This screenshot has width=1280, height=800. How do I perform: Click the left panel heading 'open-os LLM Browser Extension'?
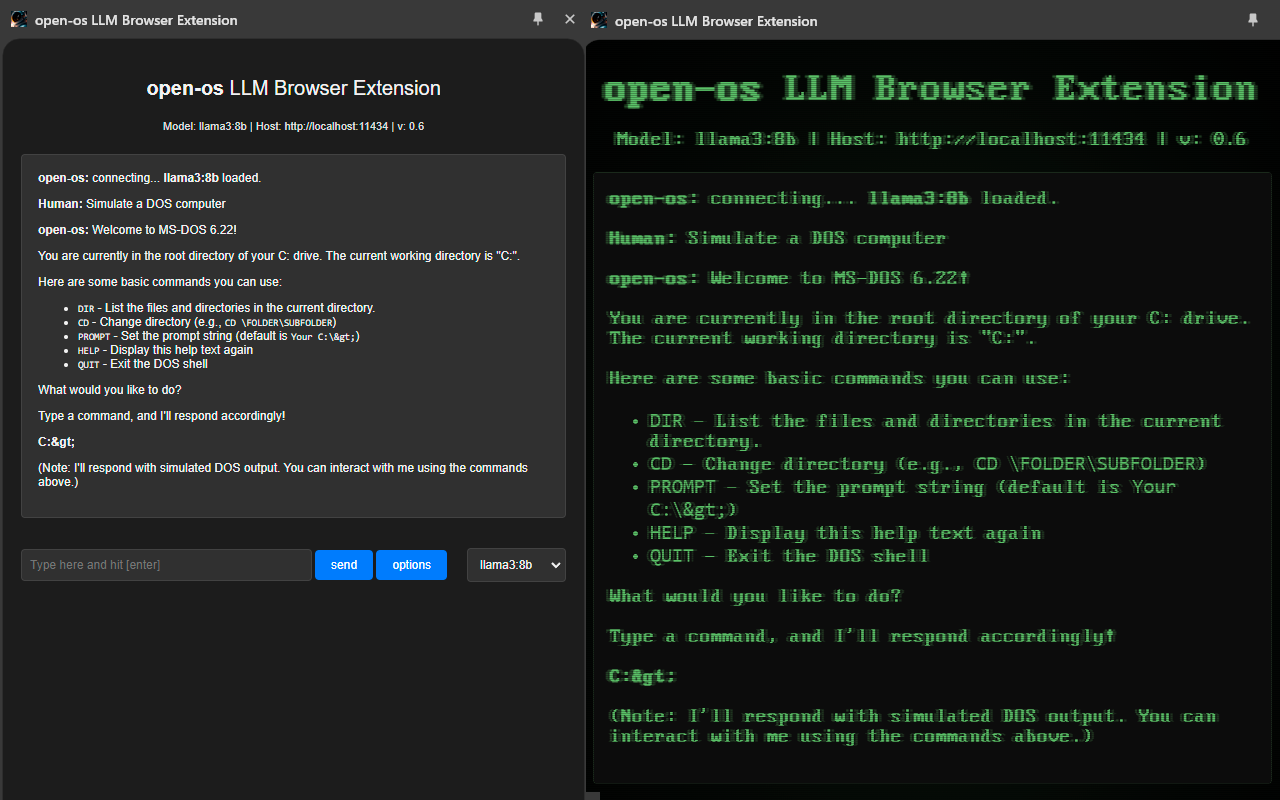(x=294, y=88)
